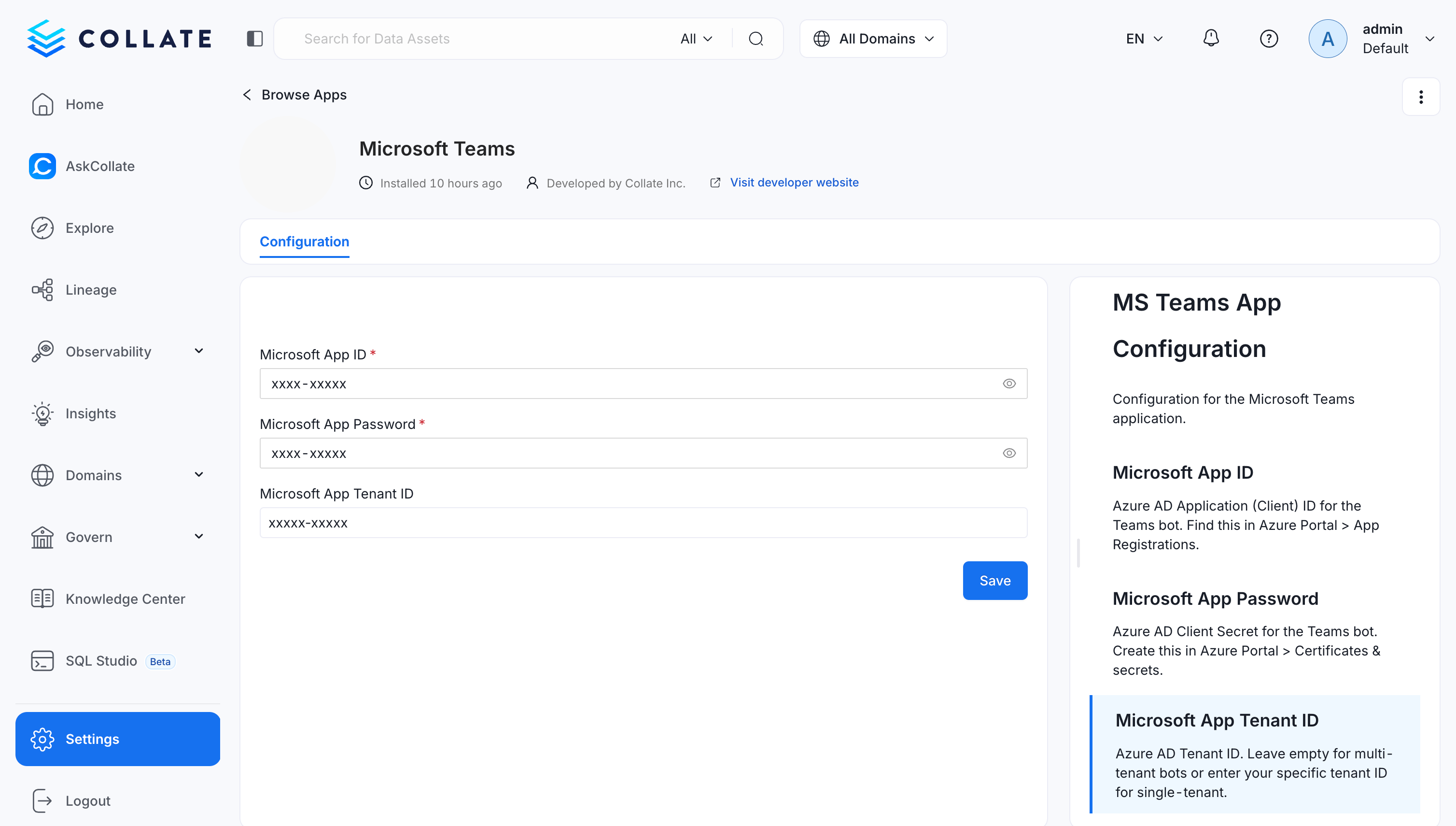Open the notifications bell
Image resolution: width=1456 pixels, height=826 pixels.
tap(1210, 39)
